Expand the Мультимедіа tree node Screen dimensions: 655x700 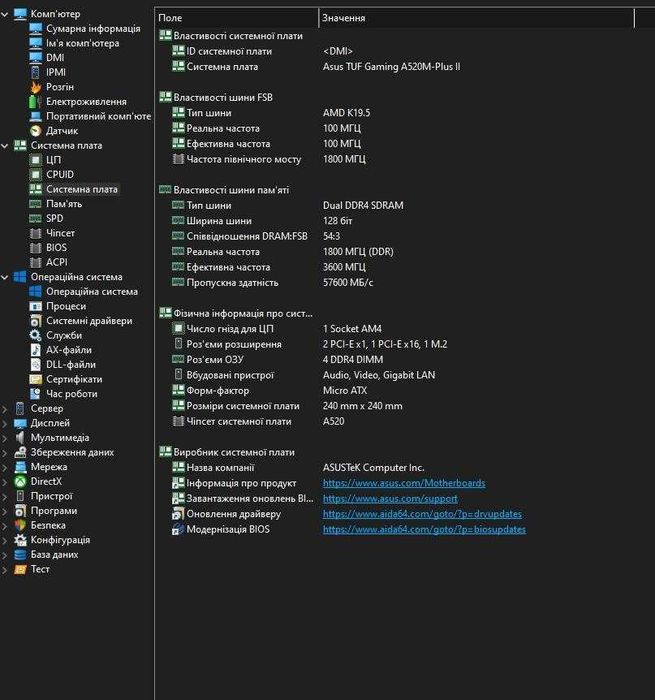point(5,438)
